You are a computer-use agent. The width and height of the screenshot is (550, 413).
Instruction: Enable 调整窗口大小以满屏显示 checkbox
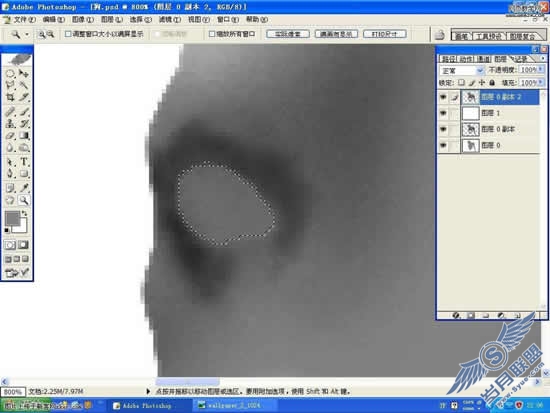pos(68,34)
